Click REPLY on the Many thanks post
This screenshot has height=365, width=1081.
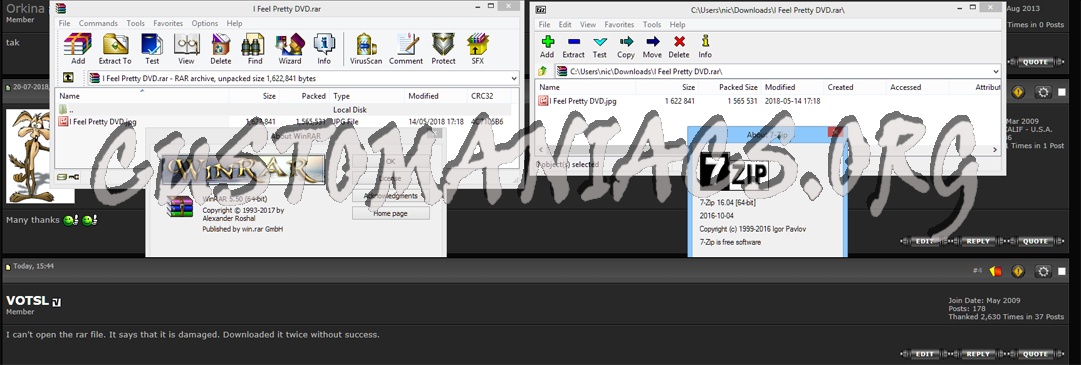click(x=978, y=241)
